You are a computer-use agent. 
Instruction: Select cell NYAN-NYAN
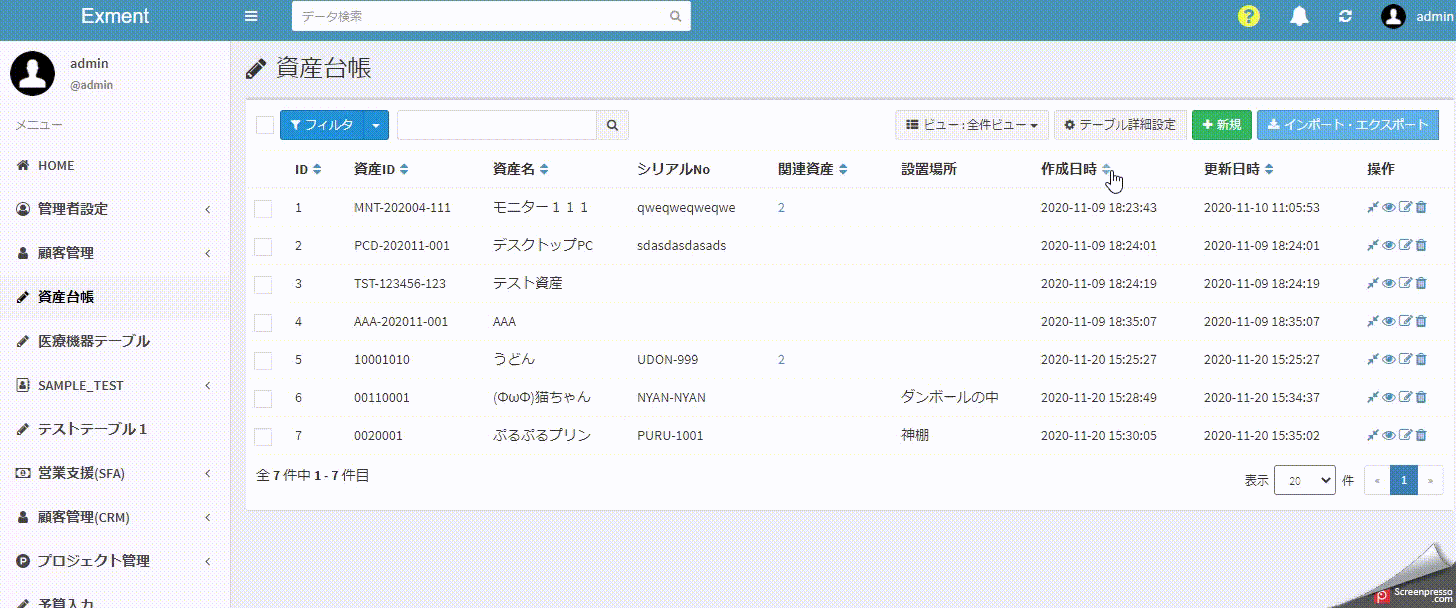pyautogui.click(x=671, y=397)
